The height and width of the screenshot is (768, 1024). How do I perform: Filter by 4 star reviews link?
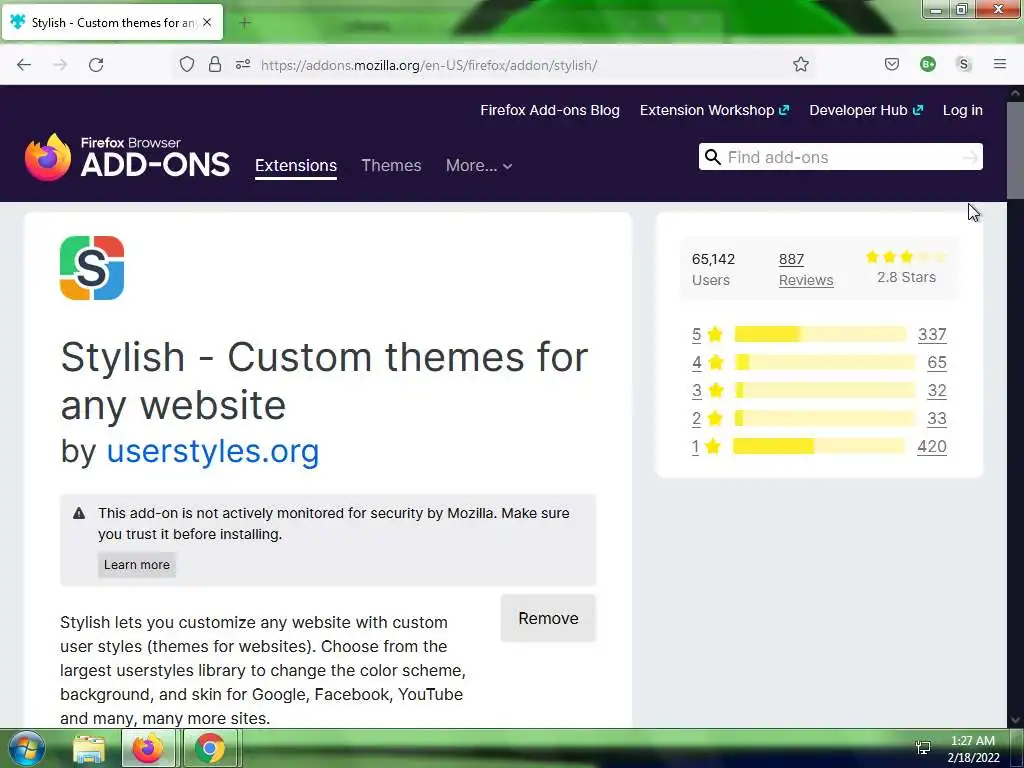pos(697,362)
